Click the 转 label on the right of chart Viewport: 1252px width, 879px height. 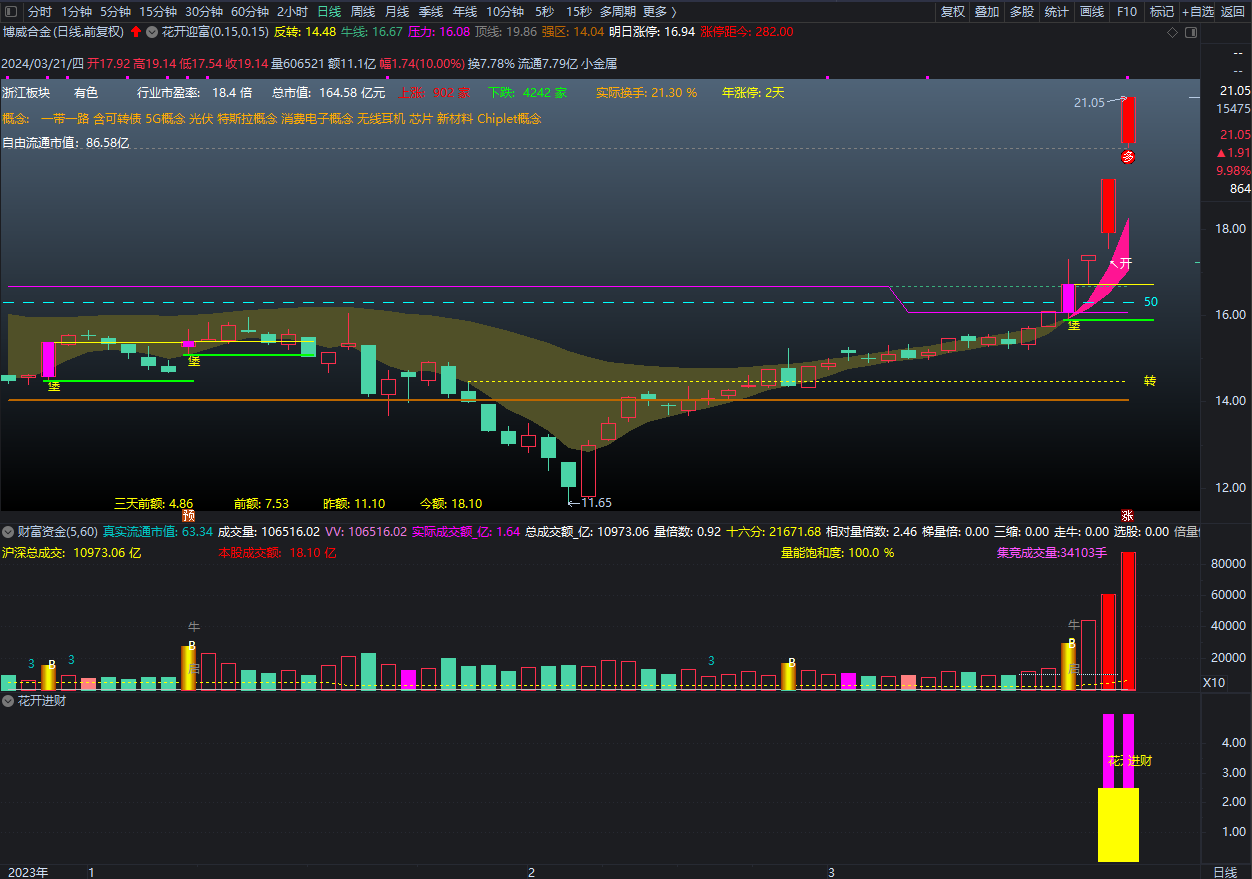[1150, 381]
